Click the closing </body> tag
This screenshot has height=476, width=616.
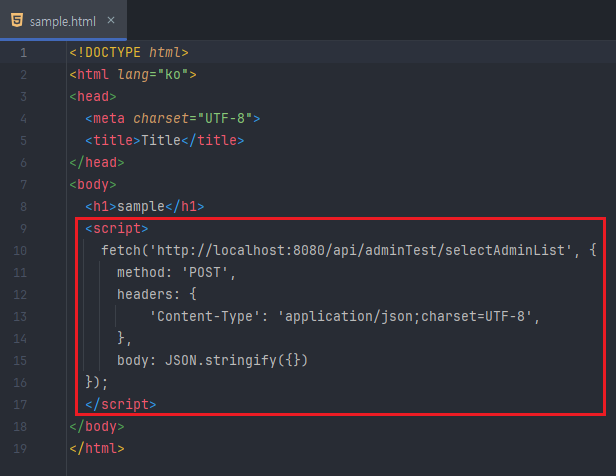pos(97,426)
